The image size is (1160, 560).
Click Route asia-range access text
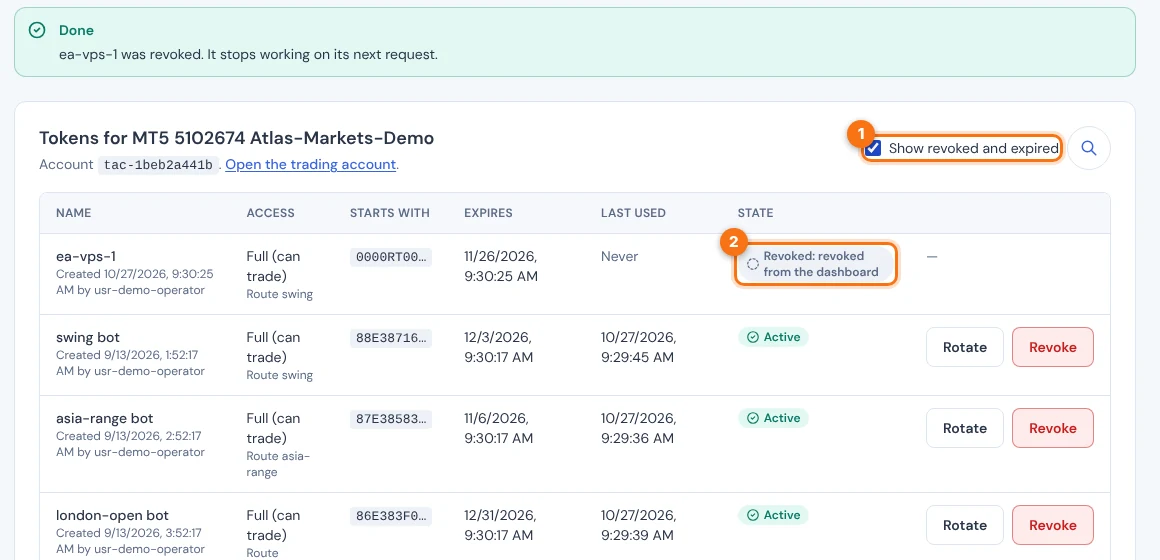tap(278, 464)
